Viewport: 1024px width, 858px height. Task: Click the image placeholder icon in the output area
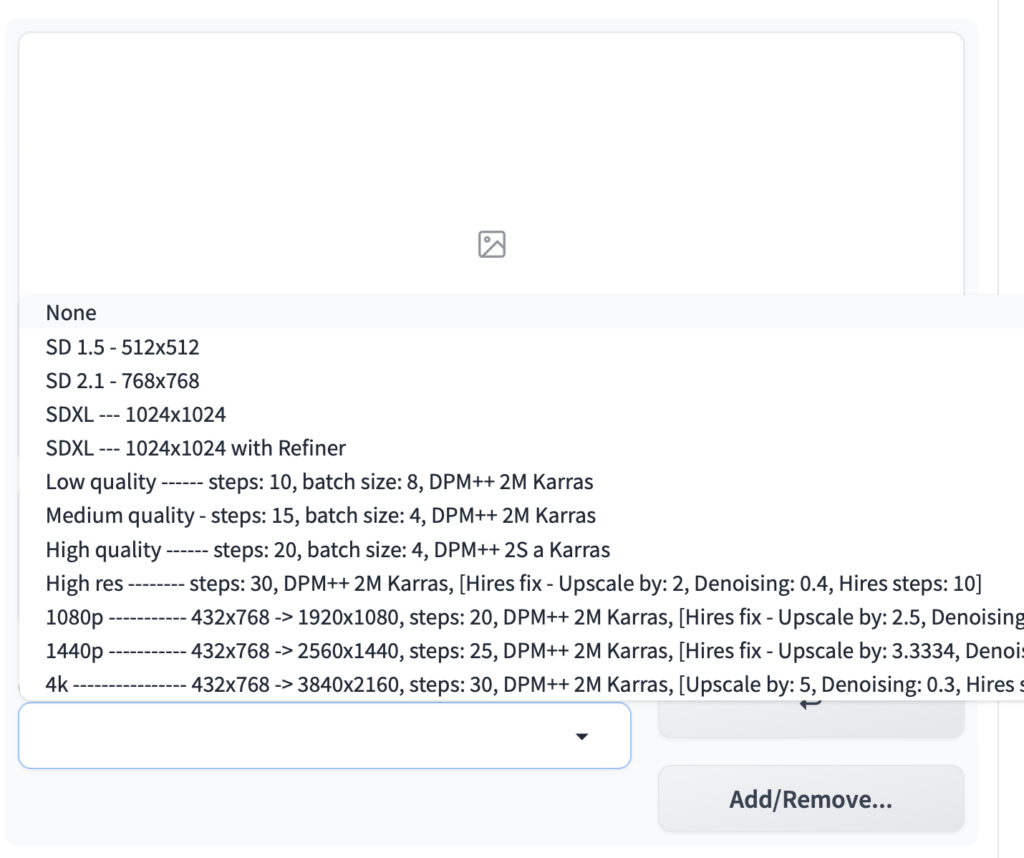pos(492,244)
